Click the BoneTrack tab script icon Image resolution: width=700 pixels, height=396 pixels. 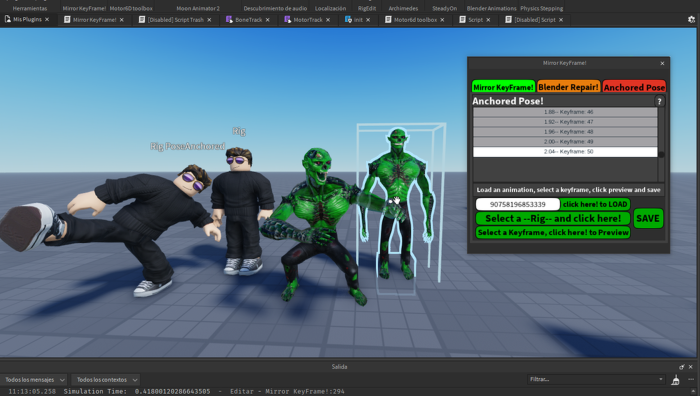point(229,20)
